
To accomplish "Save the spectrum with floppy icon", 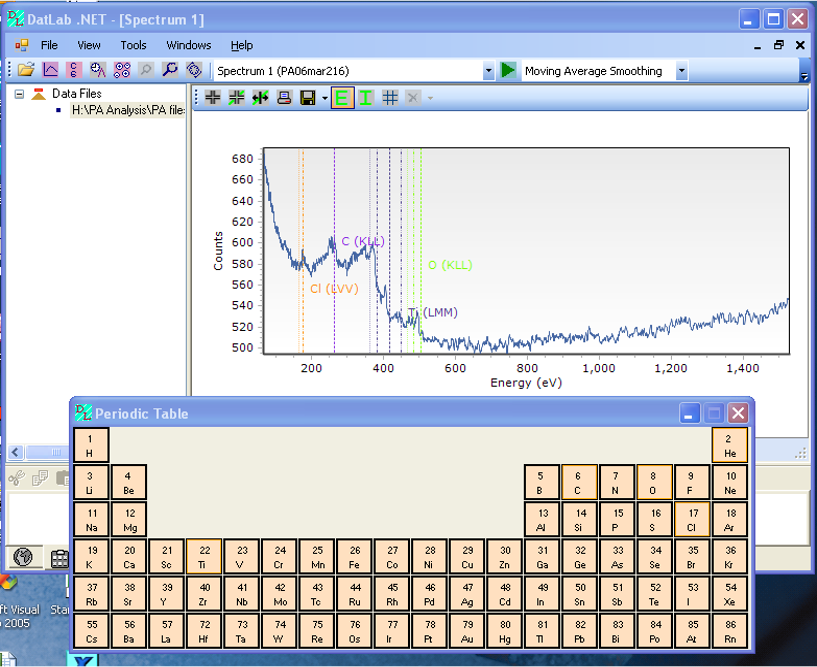I will pos(308,97).
